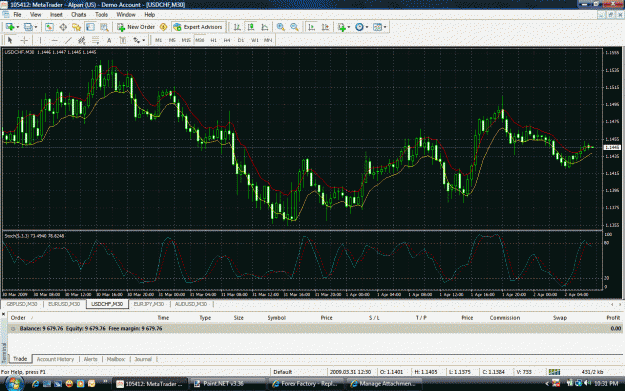Screen dimensions: 625x391
Task: Expand the Periods dropdown arrow
Action: (367, 27)
